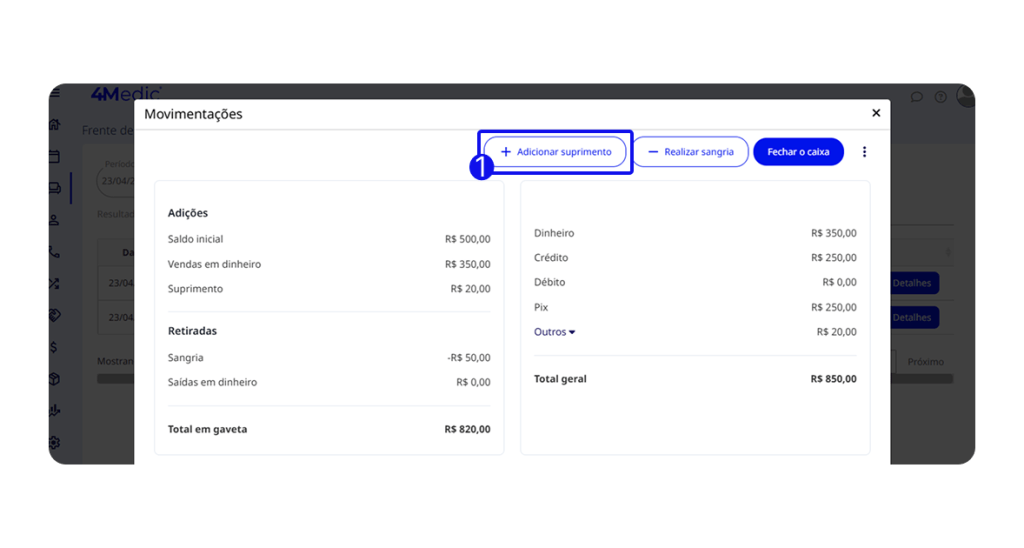Click the tag label icon in the sidebar
Viewport: 1024px width, 548px height.
tap(54, 315)
